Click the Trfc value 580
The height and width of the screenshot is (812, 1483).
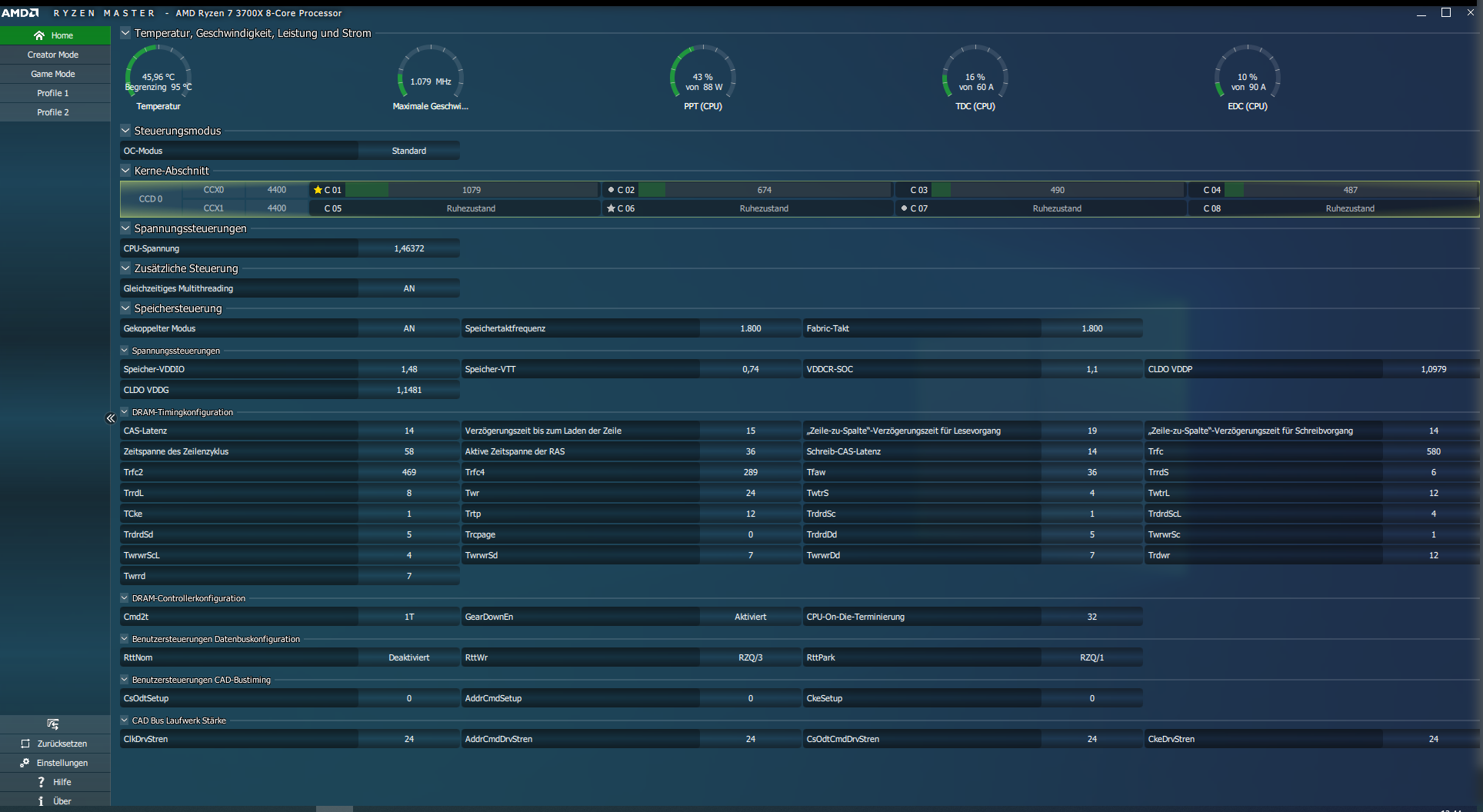click(x=1434, y=451)
